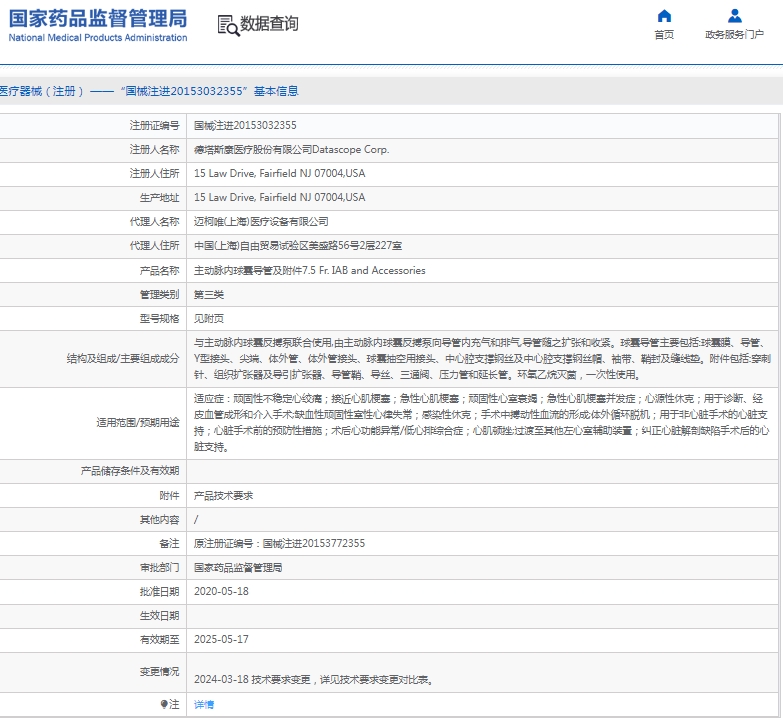Click the 备注 row label
The image size is (783, 727).
169,543
